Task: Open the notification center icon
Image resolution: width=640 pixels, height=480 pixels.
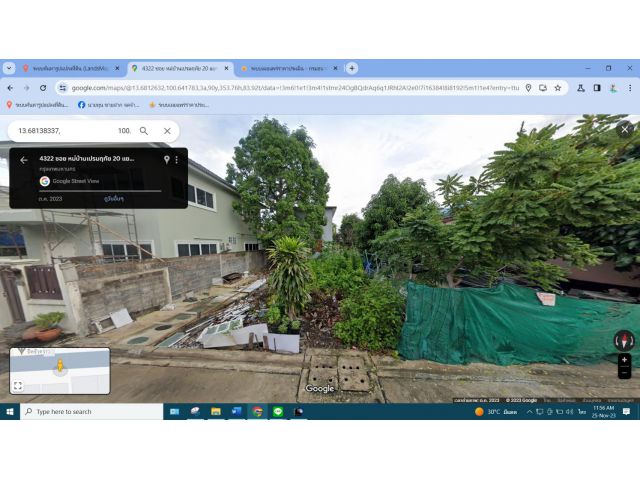Action: click(627, 412)
